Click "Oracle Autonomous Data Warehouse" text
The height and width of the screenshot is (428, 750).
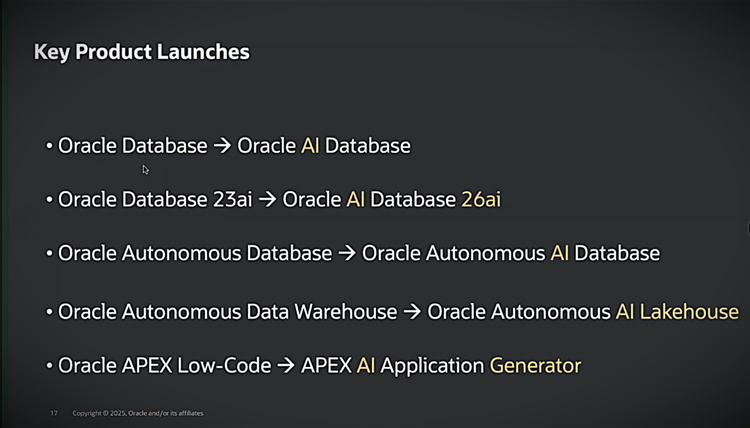(227, 311)
